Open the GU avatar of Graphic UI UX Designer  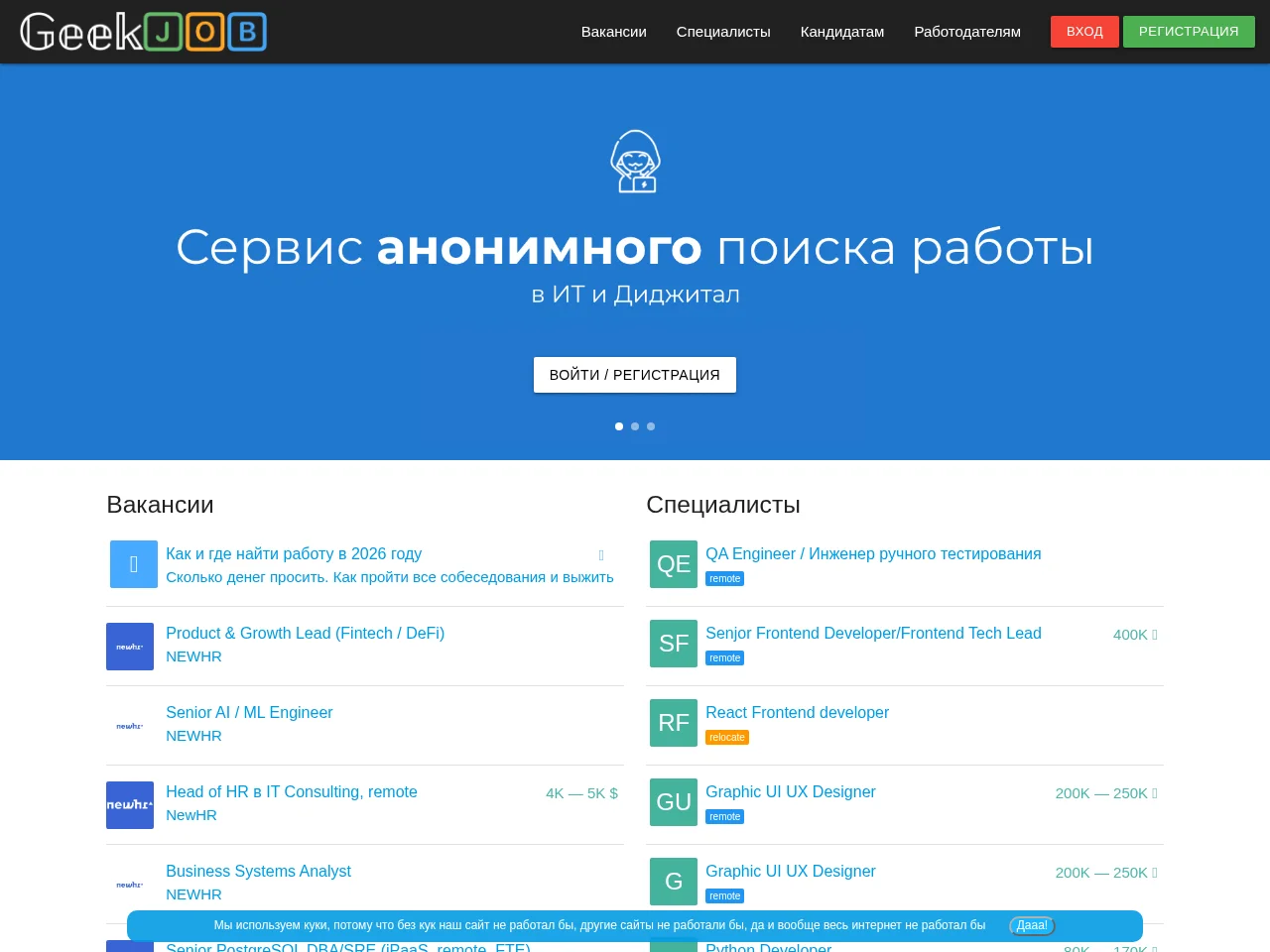[674, 802]
